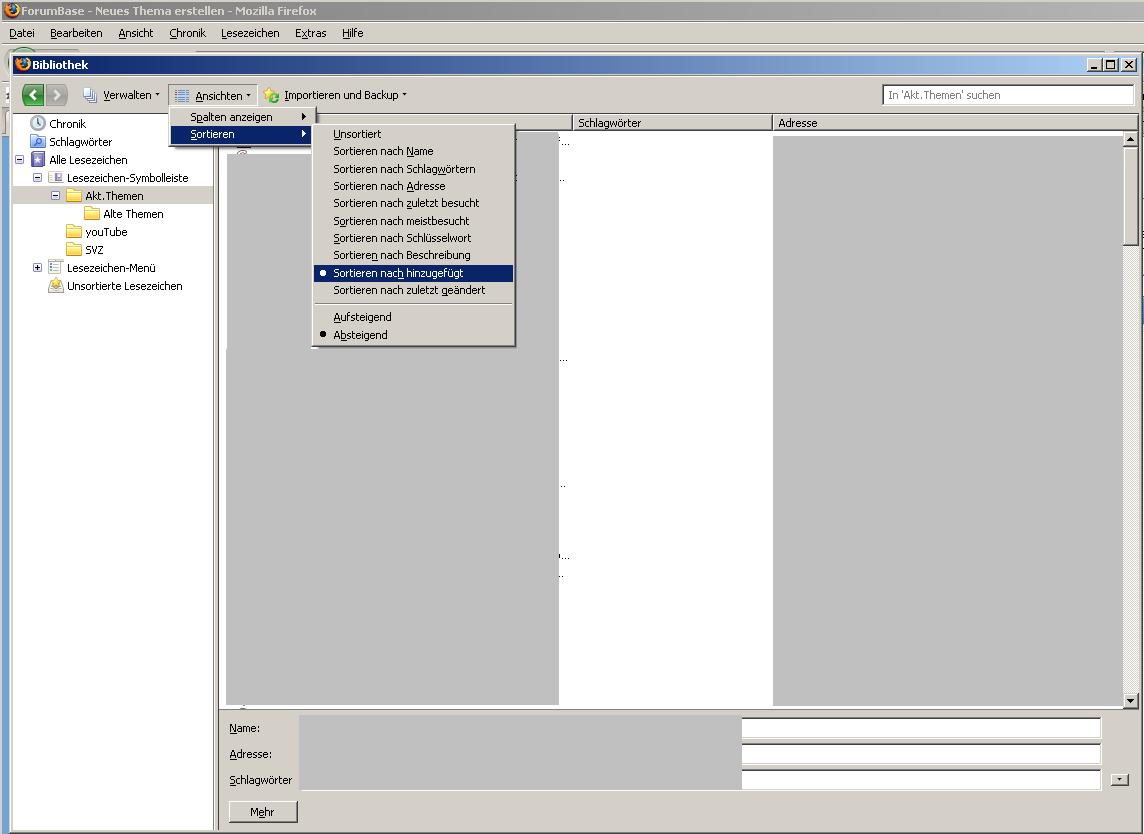Click the bookmark list scrollbar thumb
The width and height of the screenshot is (1144, 834).
(1130, 197)
